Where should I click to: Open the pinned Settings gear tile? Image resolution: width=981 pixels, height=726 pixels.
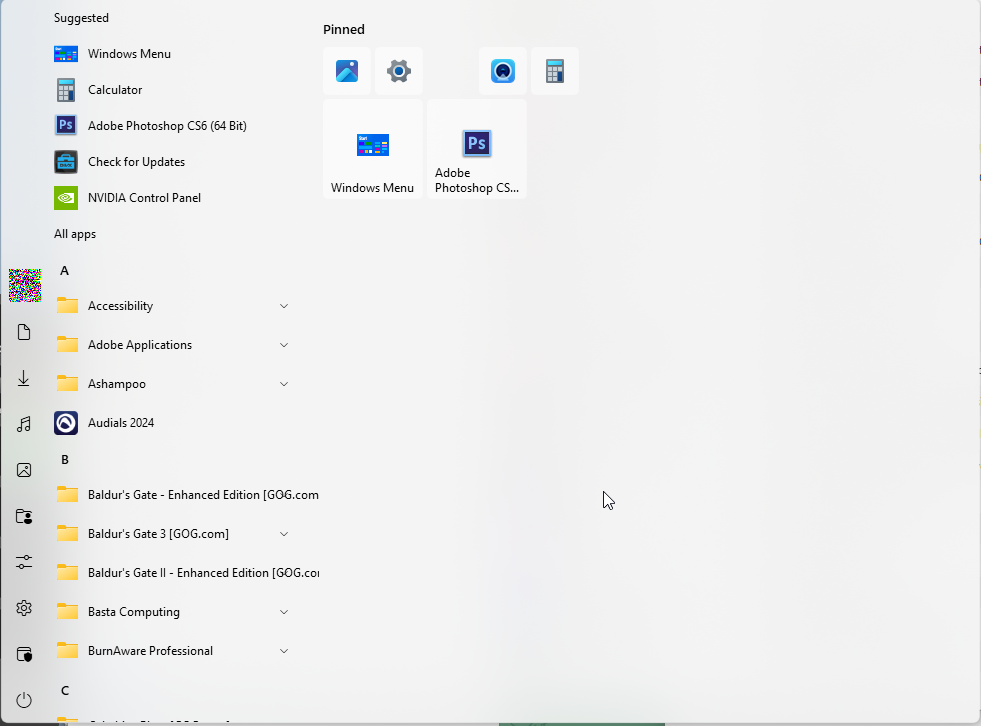click(399, 71)
